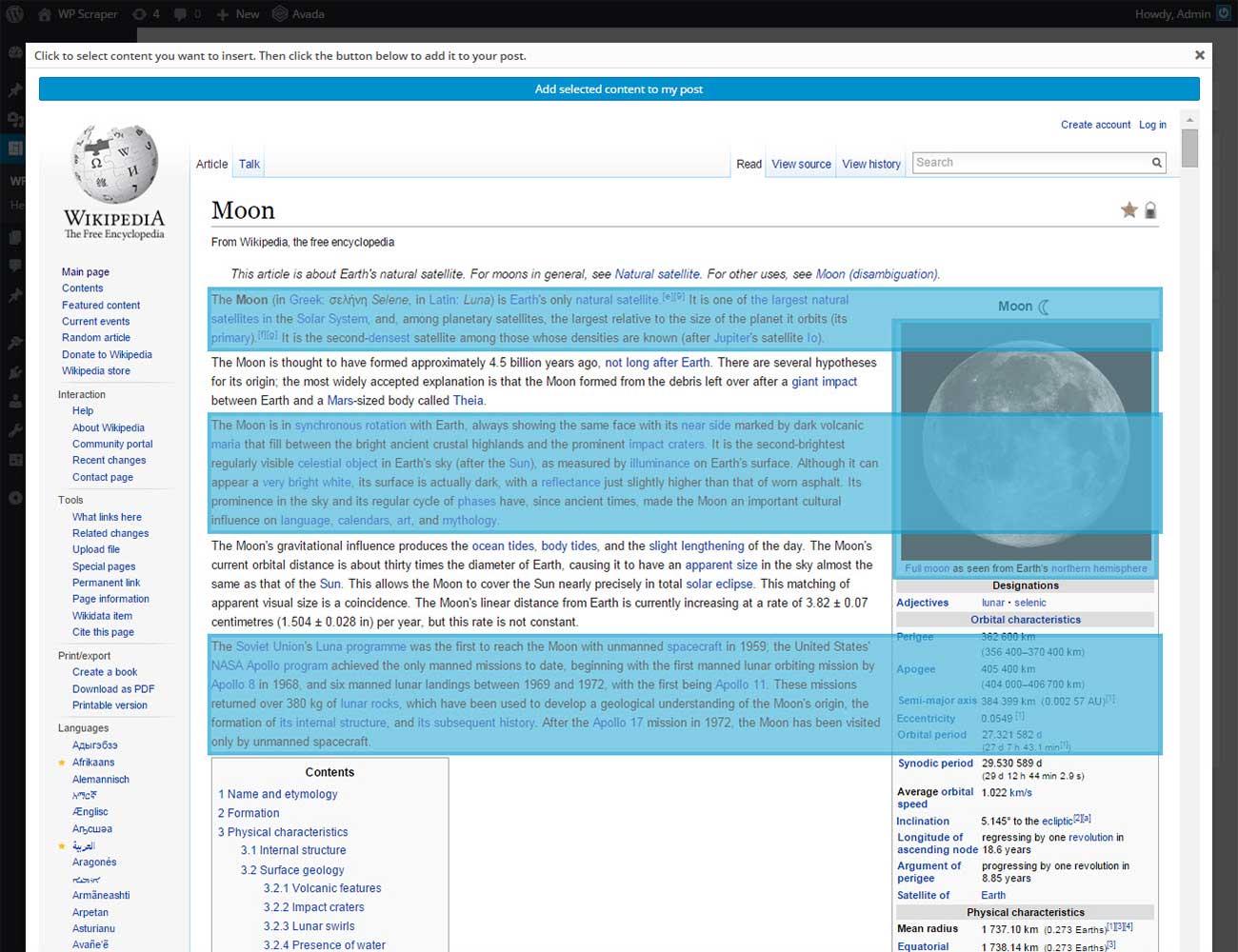Open the Create account link
This screenshot has width=1238, height=952.
tap(1095, 125)
